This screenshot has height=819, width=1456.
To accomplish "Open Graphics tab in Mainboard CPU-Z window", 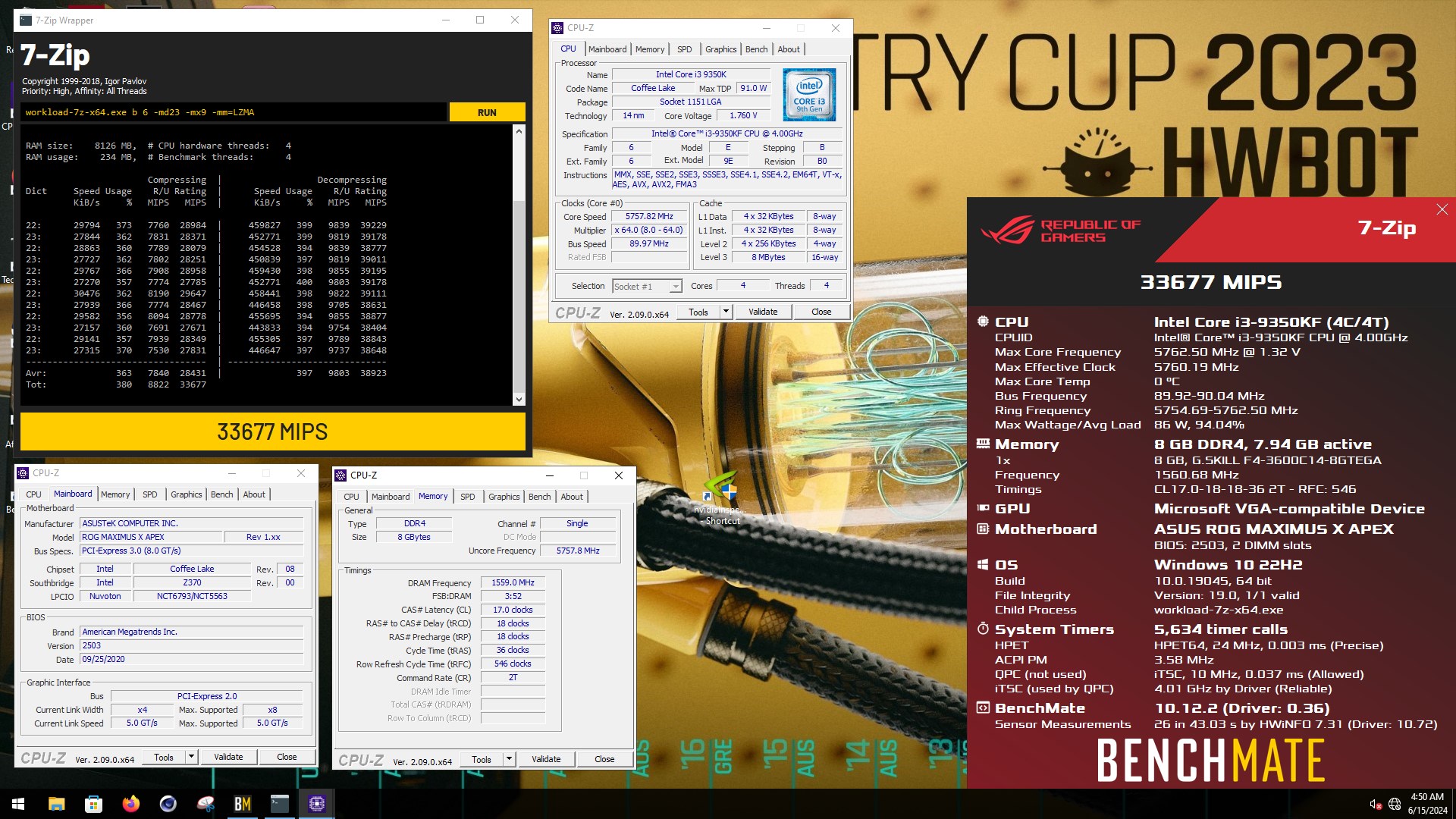I will [x=187, y=494].
